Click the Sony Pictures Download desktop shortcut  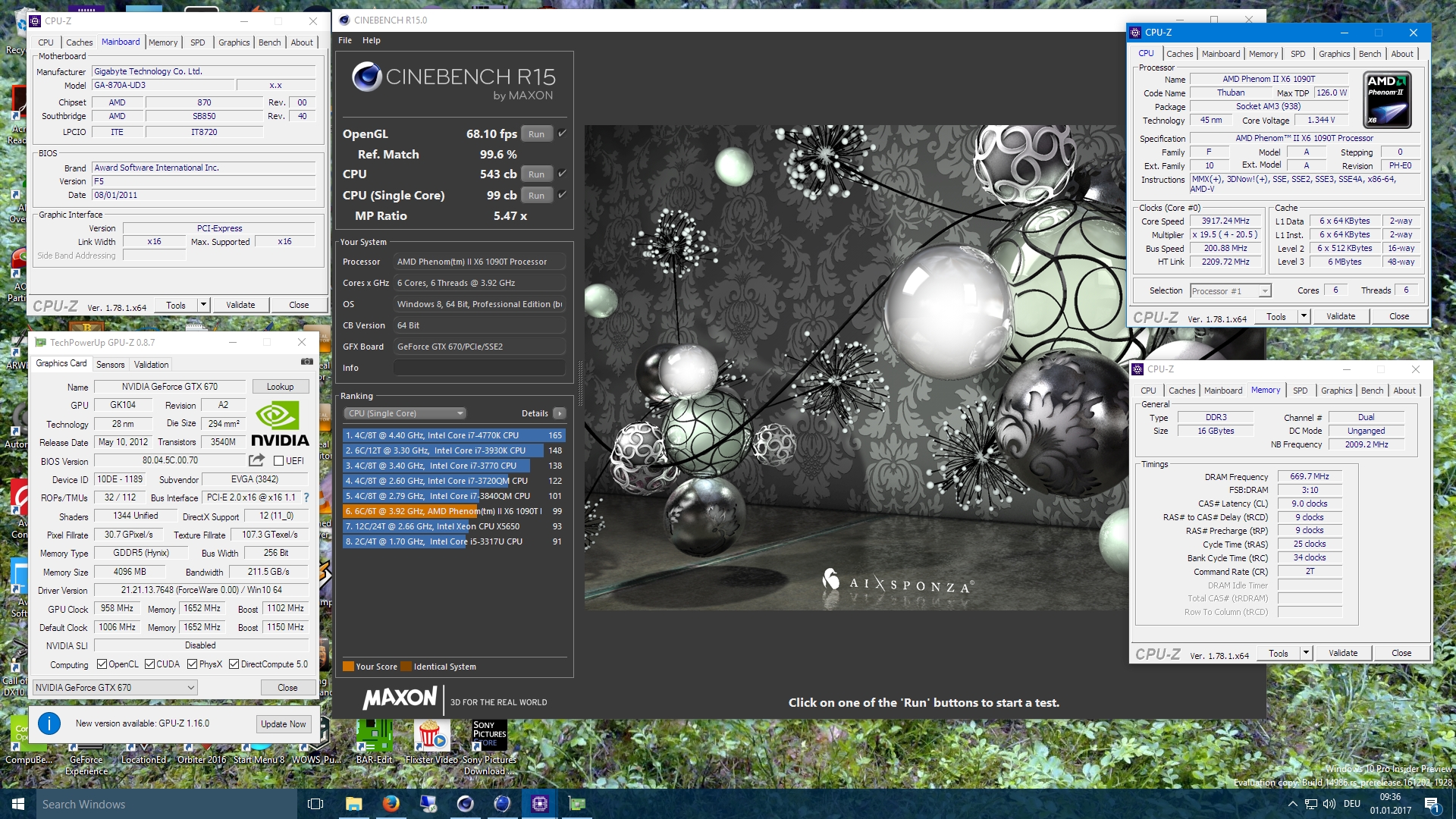(489, 748)
